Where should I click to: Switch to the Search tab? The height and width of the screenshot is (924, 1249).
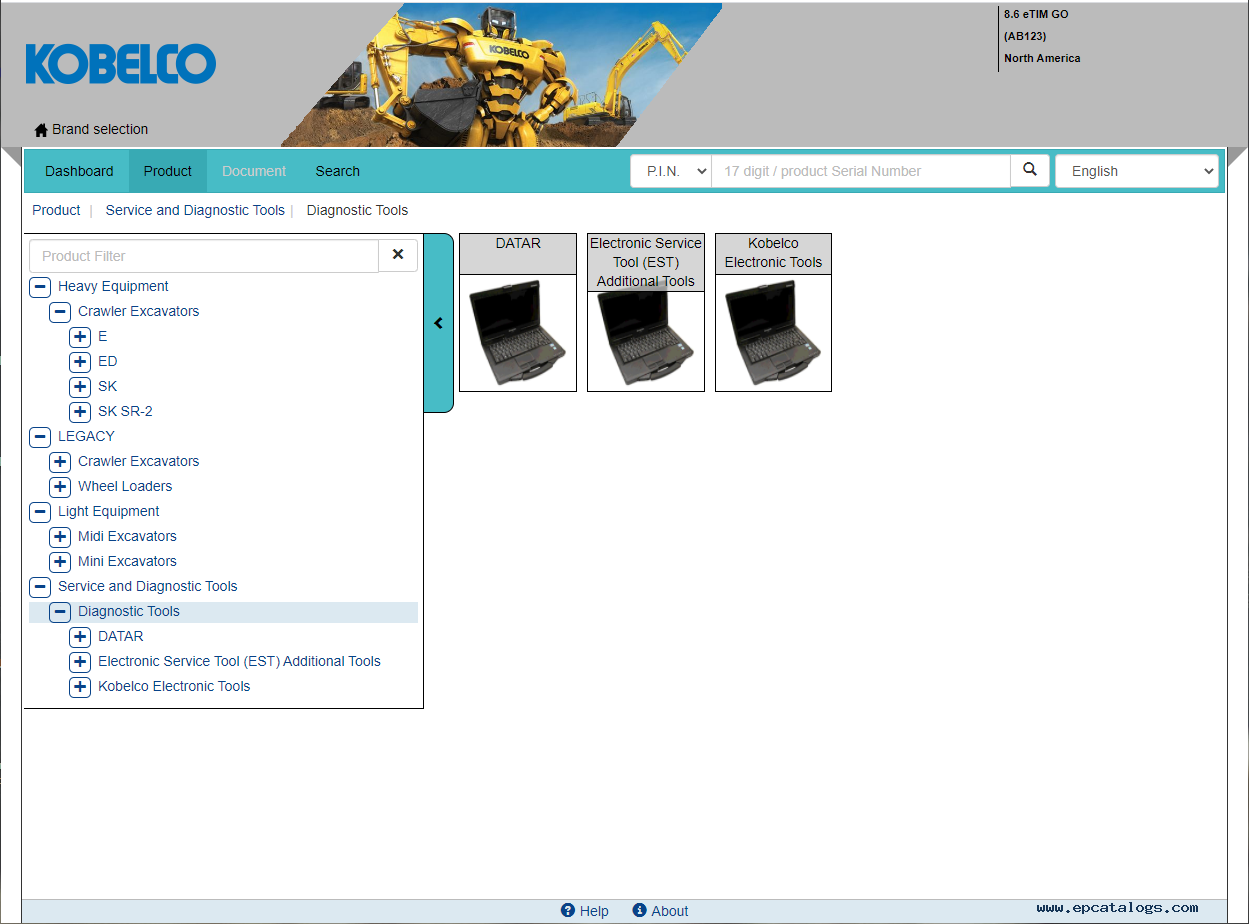point(337,171)
